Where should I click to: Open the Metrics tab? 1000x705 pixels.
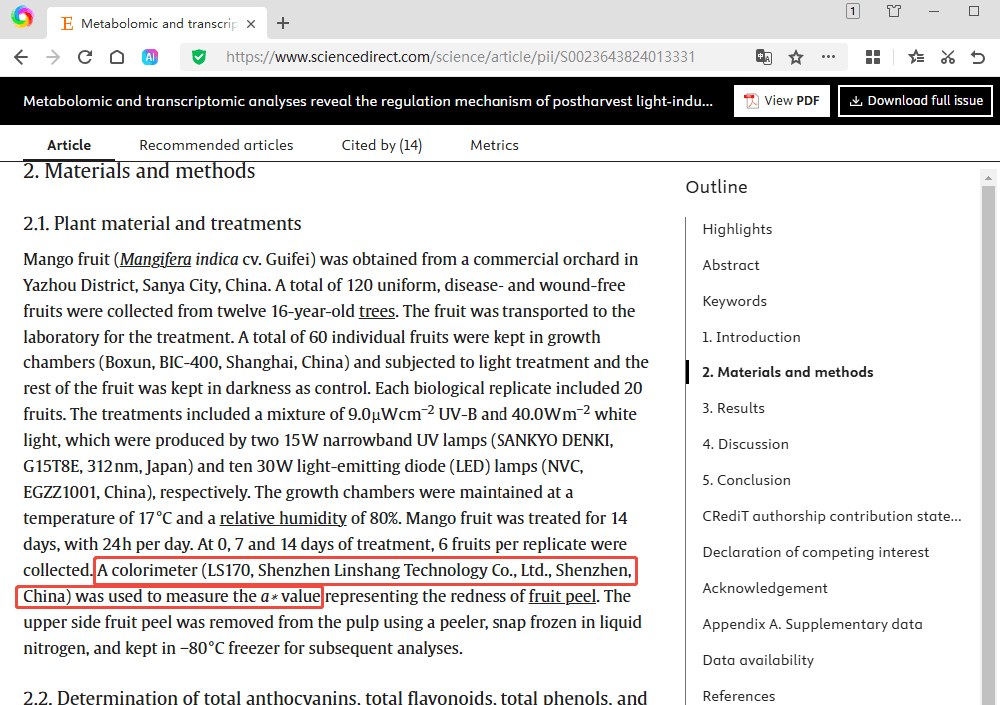pos(494,145)
